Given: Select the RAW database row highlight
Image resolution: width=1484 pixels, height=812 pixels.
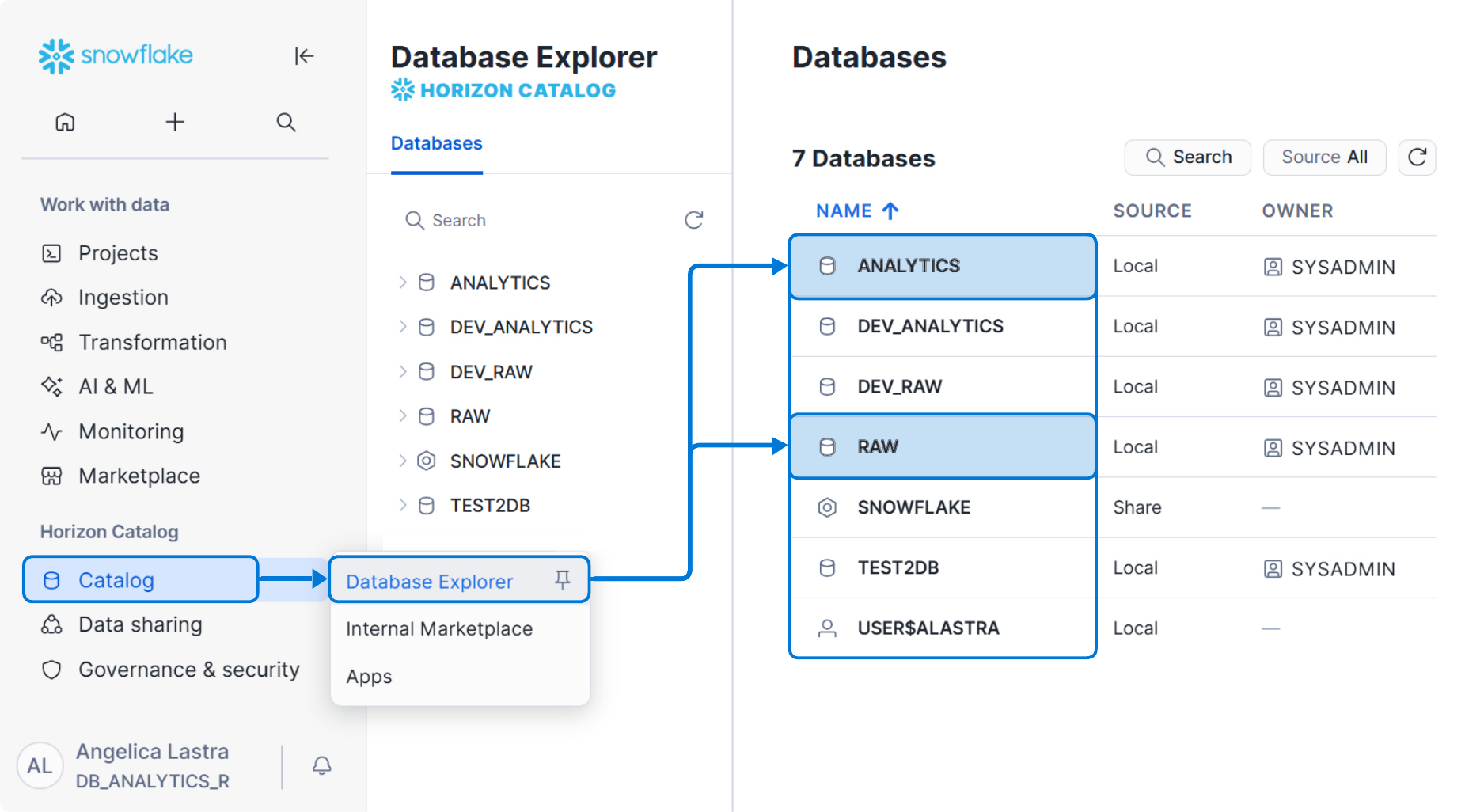Looking at the screenshot, I should pyautogui.click(x=942, y=446).
